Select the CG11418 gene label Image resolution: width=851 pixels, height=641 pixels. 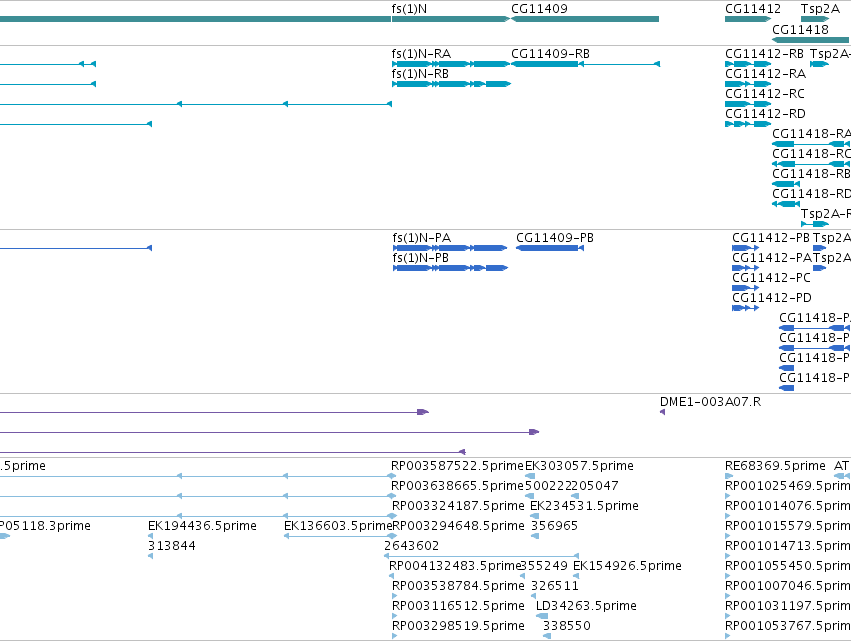coord(800,29)
